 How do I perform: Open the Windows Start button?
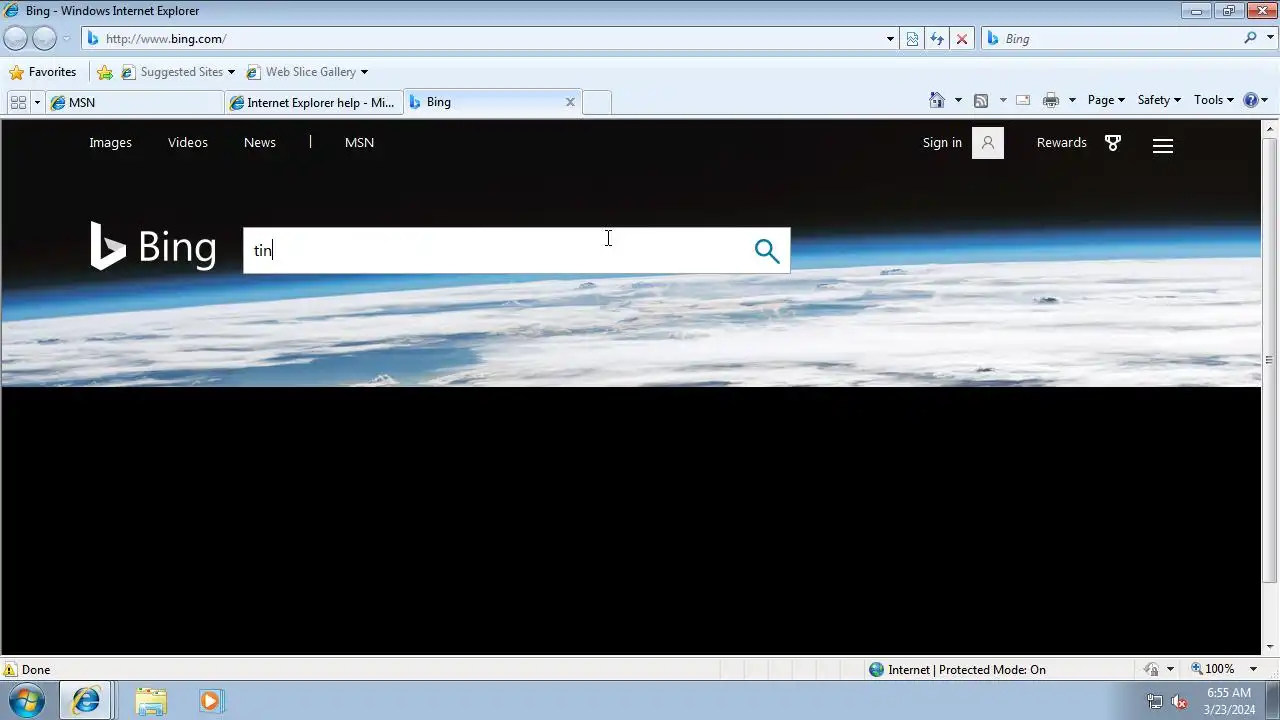tap(27, 701)
